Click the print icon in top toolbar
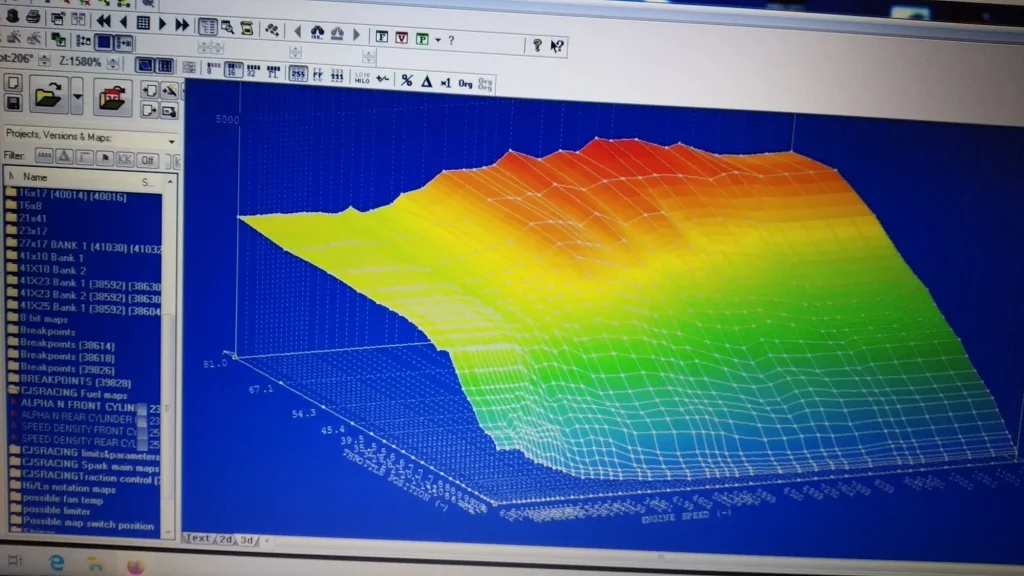 tap(33, 19)
